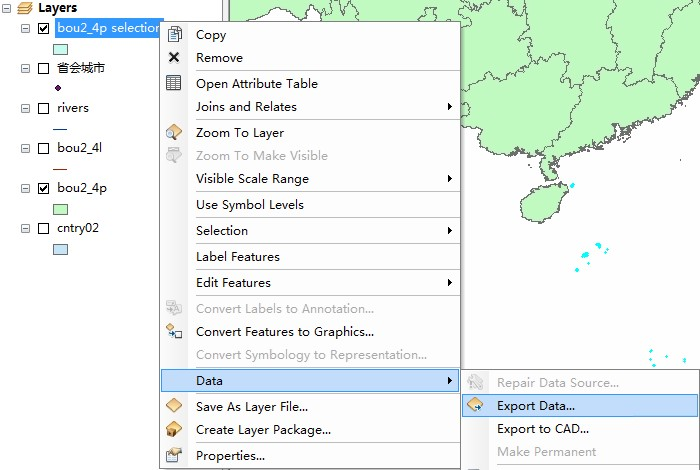Choose Export to CAD option

(543, 429)
